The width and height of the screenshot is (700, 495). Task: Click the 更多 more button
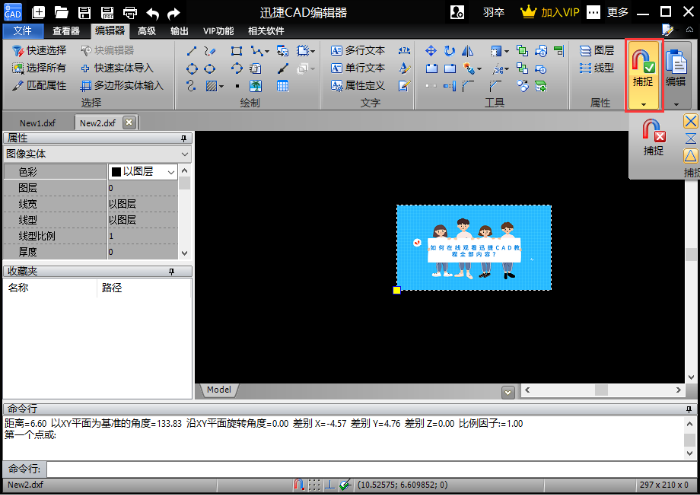(608, 12)
